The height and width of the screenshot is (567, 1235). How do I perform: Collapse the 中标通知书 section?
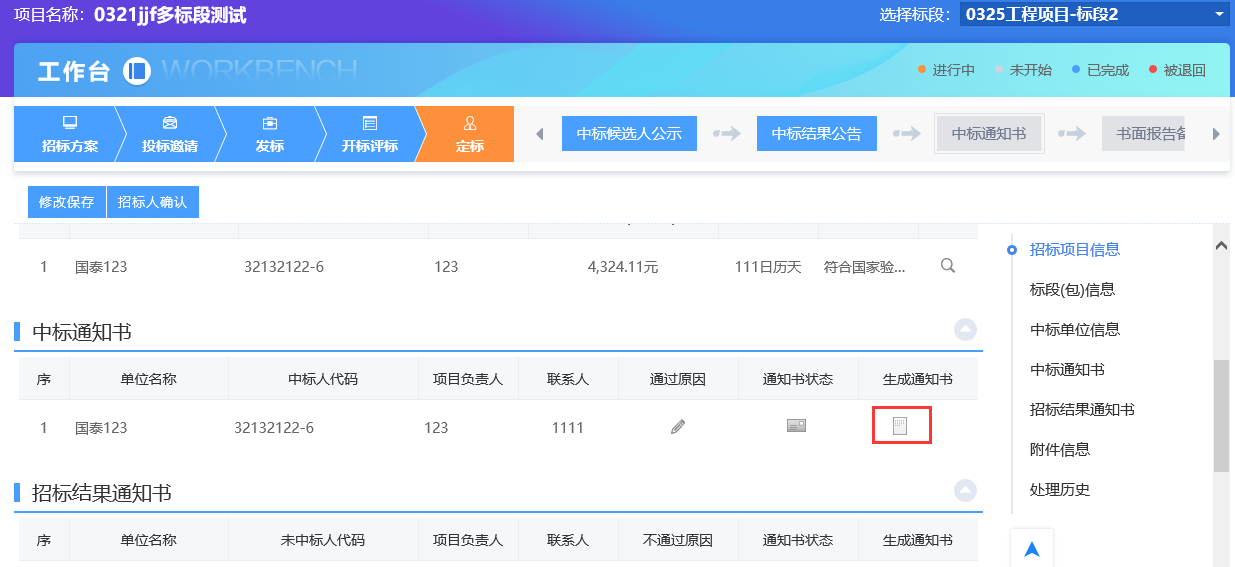click(x=964, y=330)
